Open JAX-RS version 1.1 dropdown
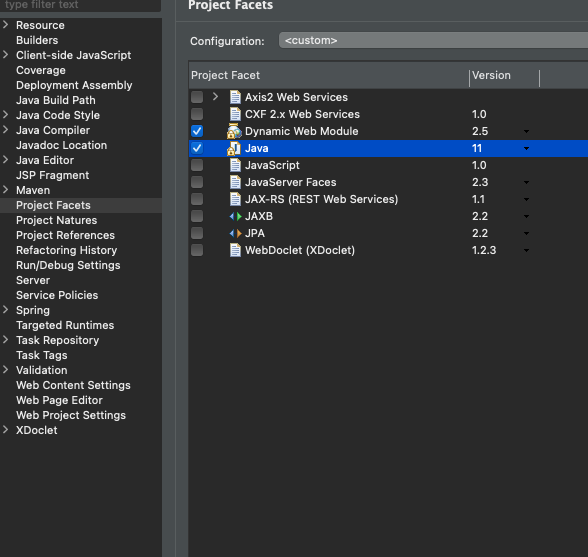The image size is (588, 557). tap(526, 200)
